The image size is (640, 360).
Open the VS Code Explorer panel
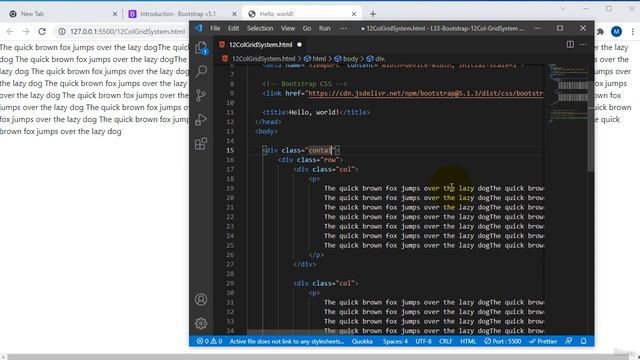click(x=201, y=48)
